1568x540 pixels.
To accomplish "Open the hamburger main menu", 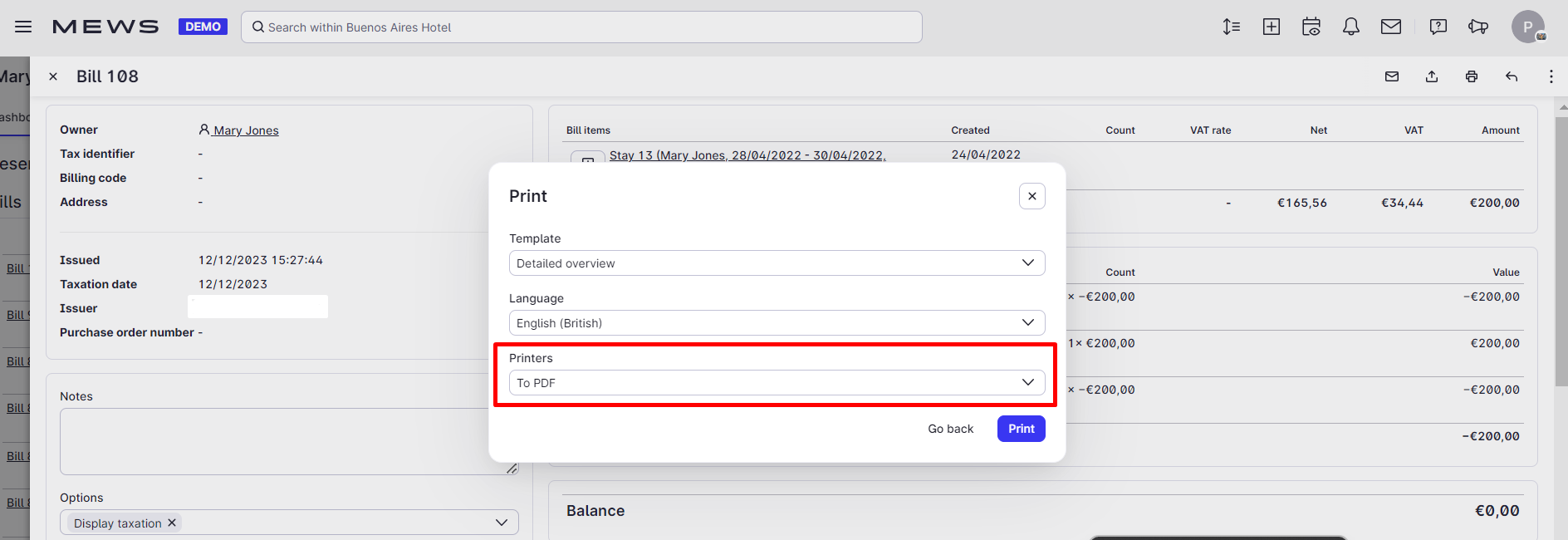I will (23, 27).
